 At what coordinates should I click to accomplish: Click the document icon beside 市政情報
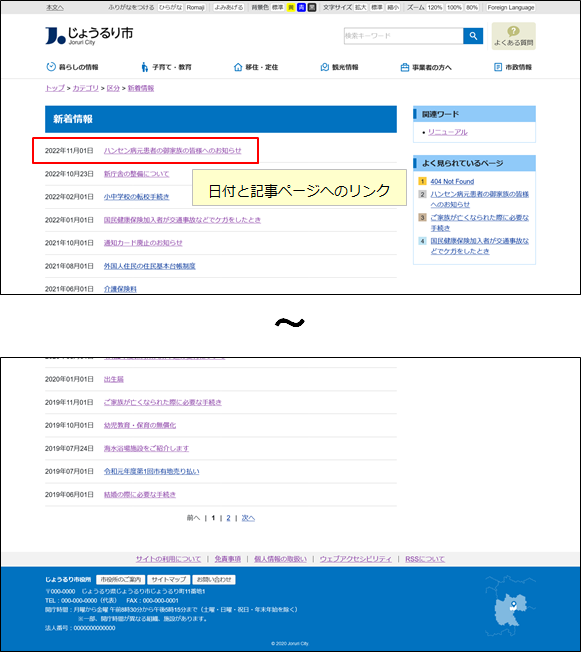498,67
